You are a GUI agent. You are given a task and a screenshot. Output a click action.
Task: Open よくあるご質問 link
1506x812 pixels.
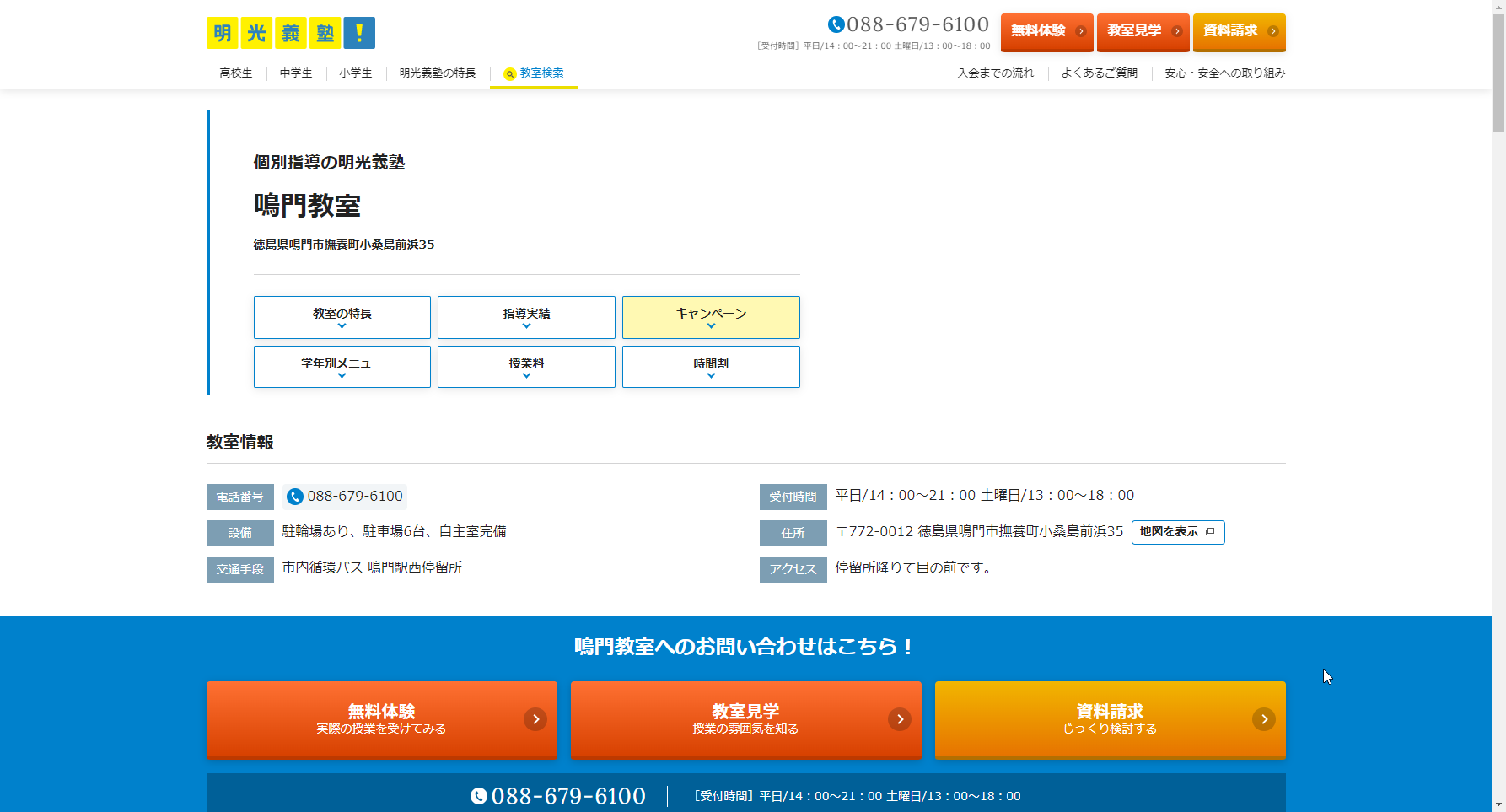click(x=1100, y=73)
